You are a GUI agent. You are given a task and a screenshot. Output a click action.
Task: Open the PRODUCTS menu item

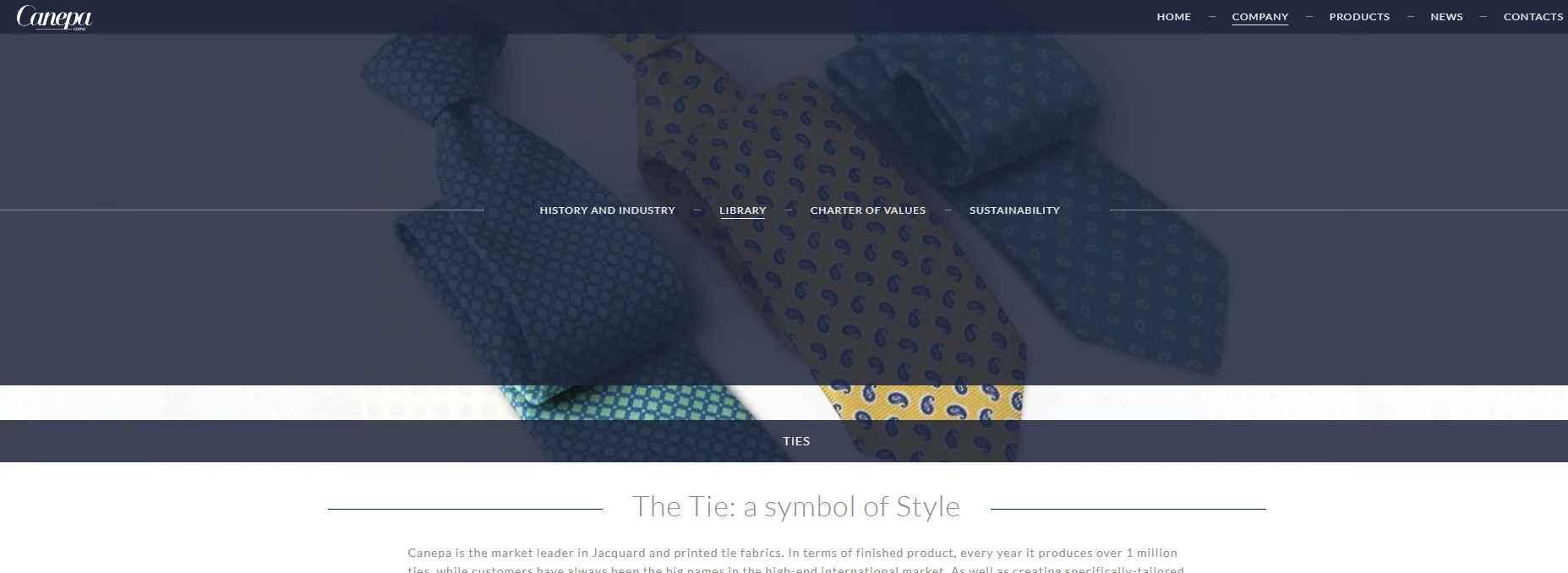tap(1359, 17)
